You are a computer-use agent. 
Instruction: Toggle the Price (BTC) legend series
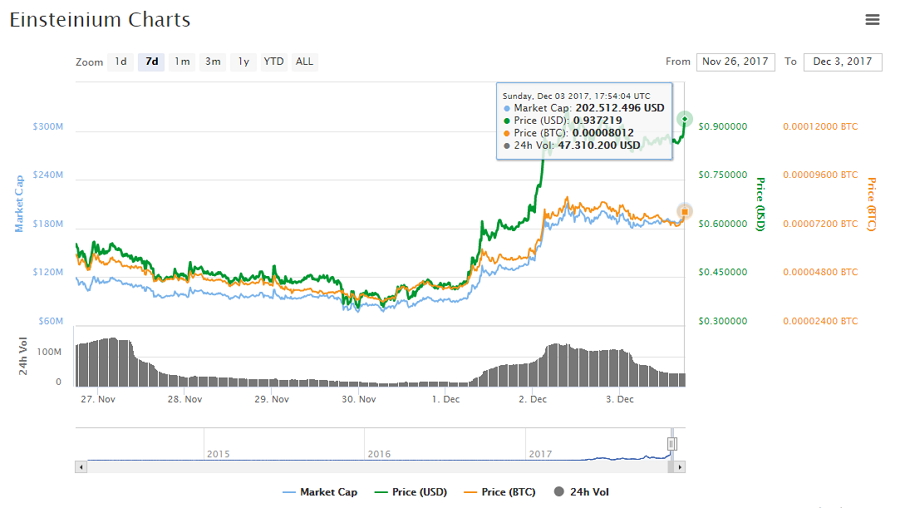point(500,492)
